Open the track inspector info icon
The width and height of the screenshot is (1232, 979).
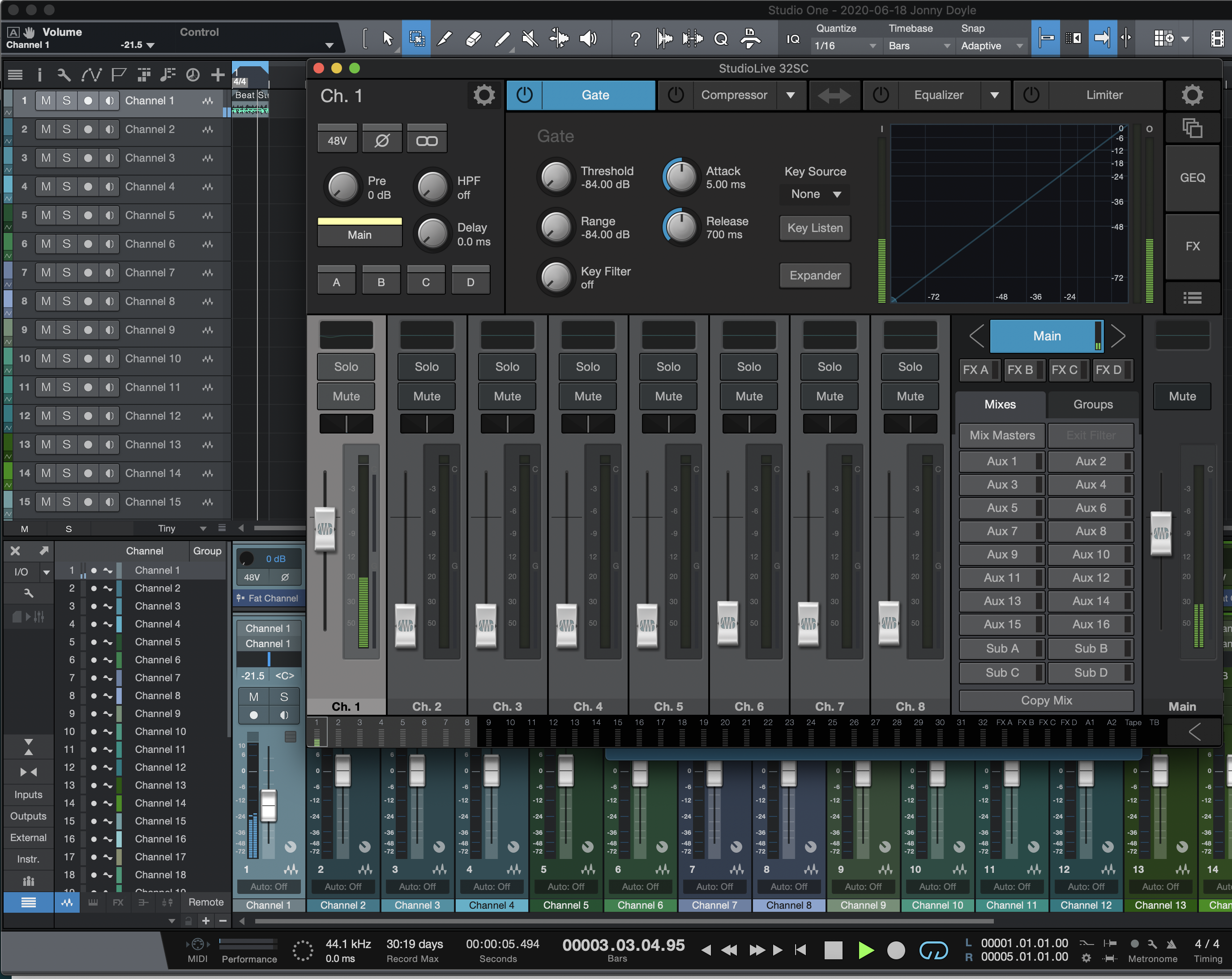(x=39, y=75)
